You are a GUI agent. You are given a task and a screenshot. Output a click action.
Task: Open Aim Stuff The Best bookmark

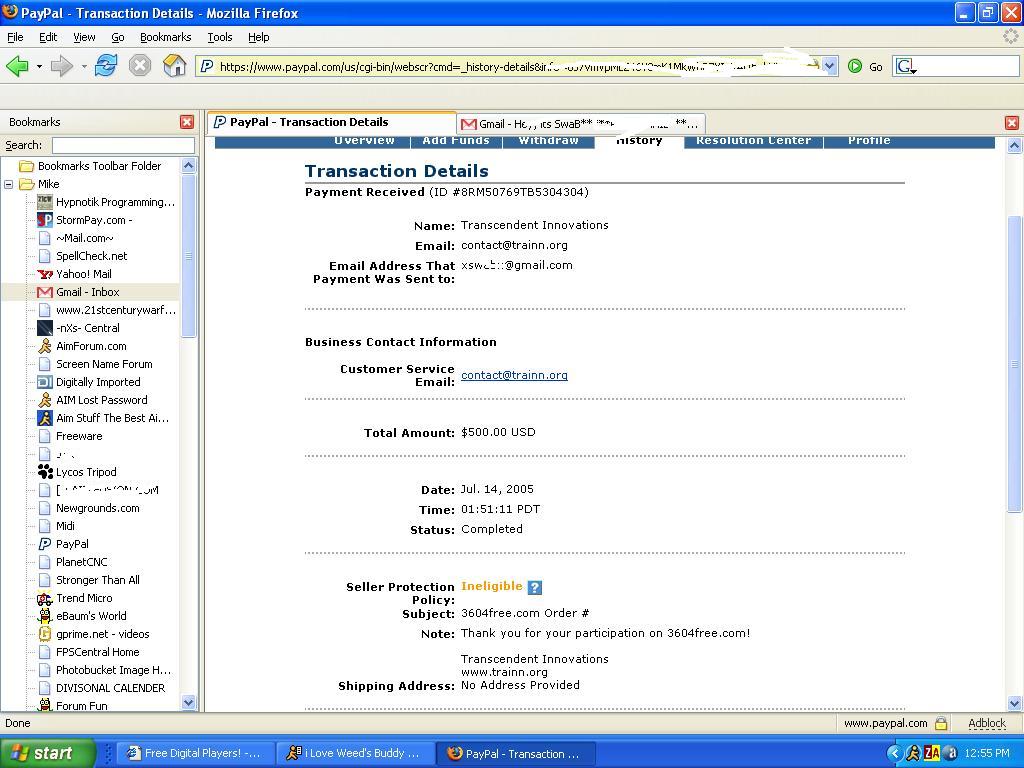pyautogui.click(x=112, y=418)
